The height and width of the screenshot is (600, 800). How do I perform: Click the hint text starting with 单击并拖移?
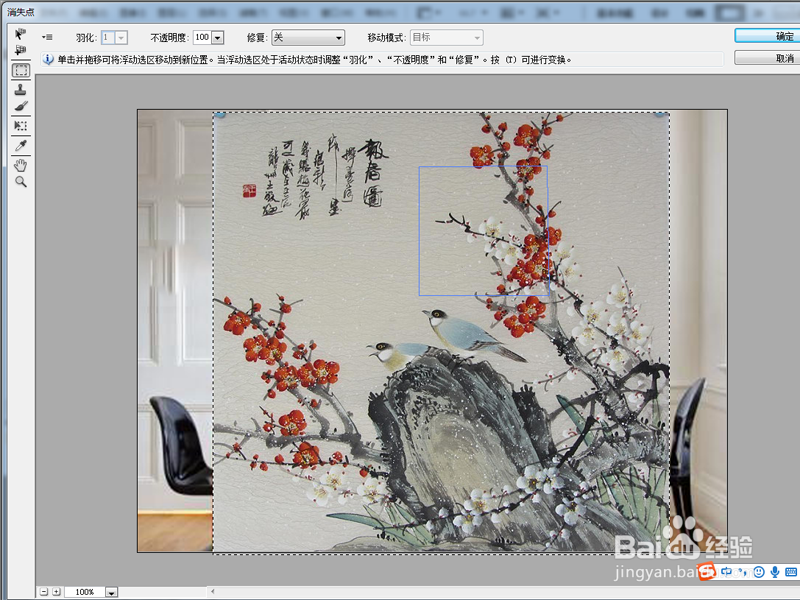[313, 60]
